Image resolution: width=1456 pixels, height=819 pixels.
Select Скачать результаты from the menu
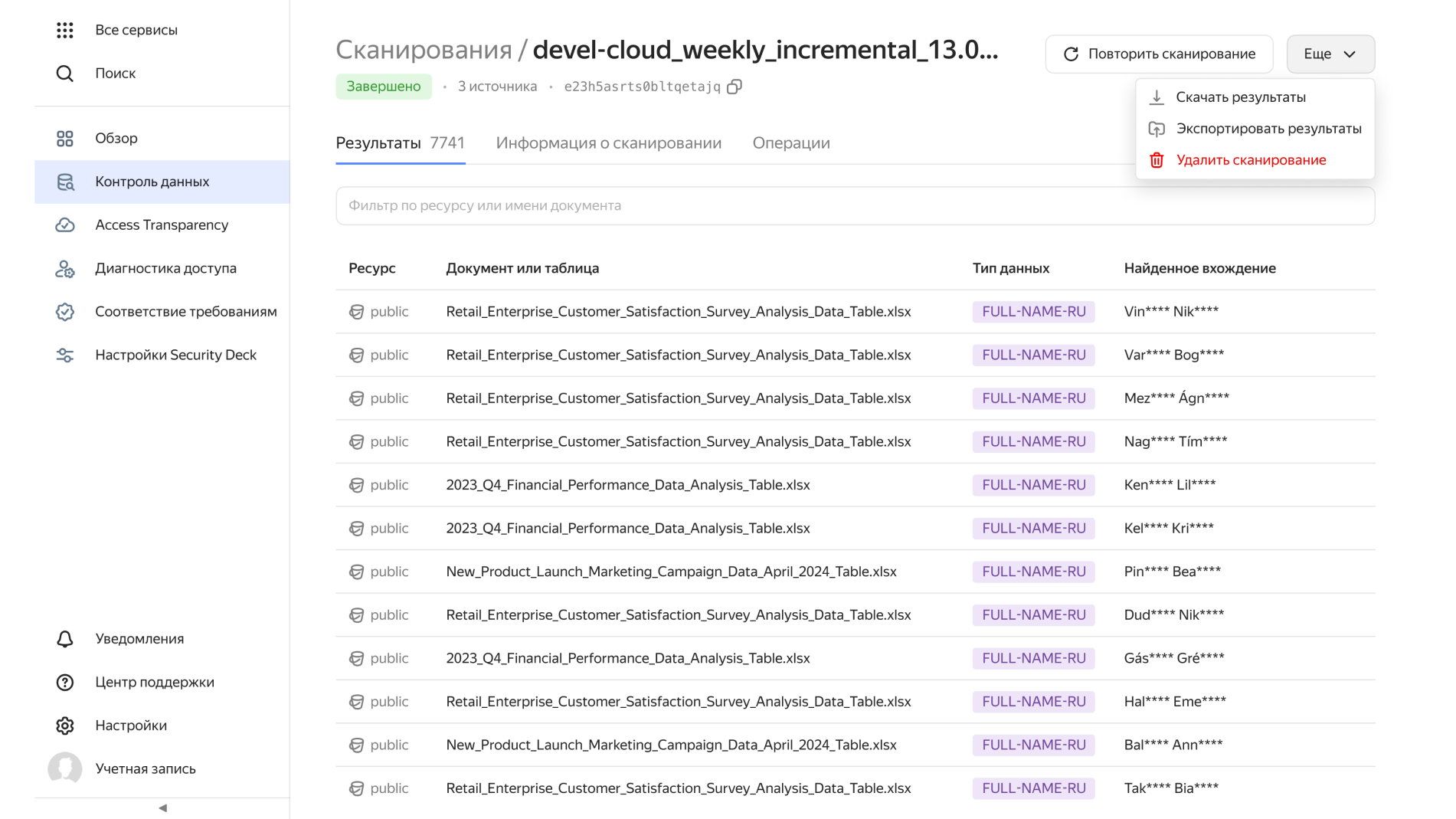[1240, 97]
